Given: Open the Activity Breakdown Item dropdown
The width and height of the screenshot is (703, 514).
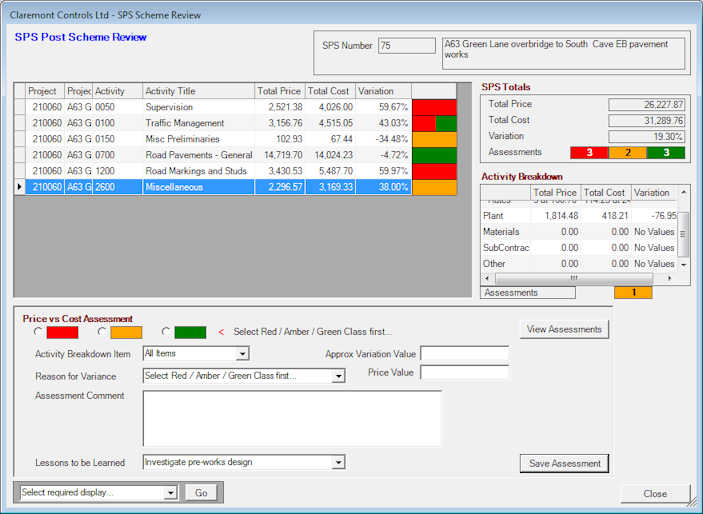Looking at the screenshot, I should click(243, 354).
